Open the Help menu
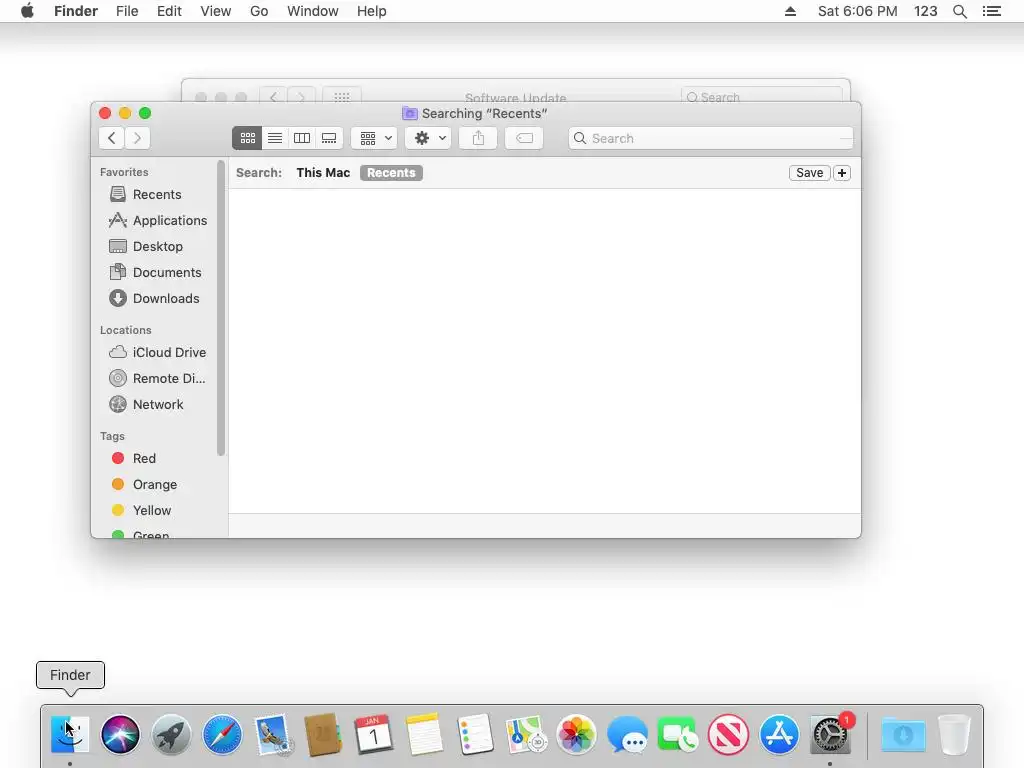The image size is (1024, 768). pos(372,11)
